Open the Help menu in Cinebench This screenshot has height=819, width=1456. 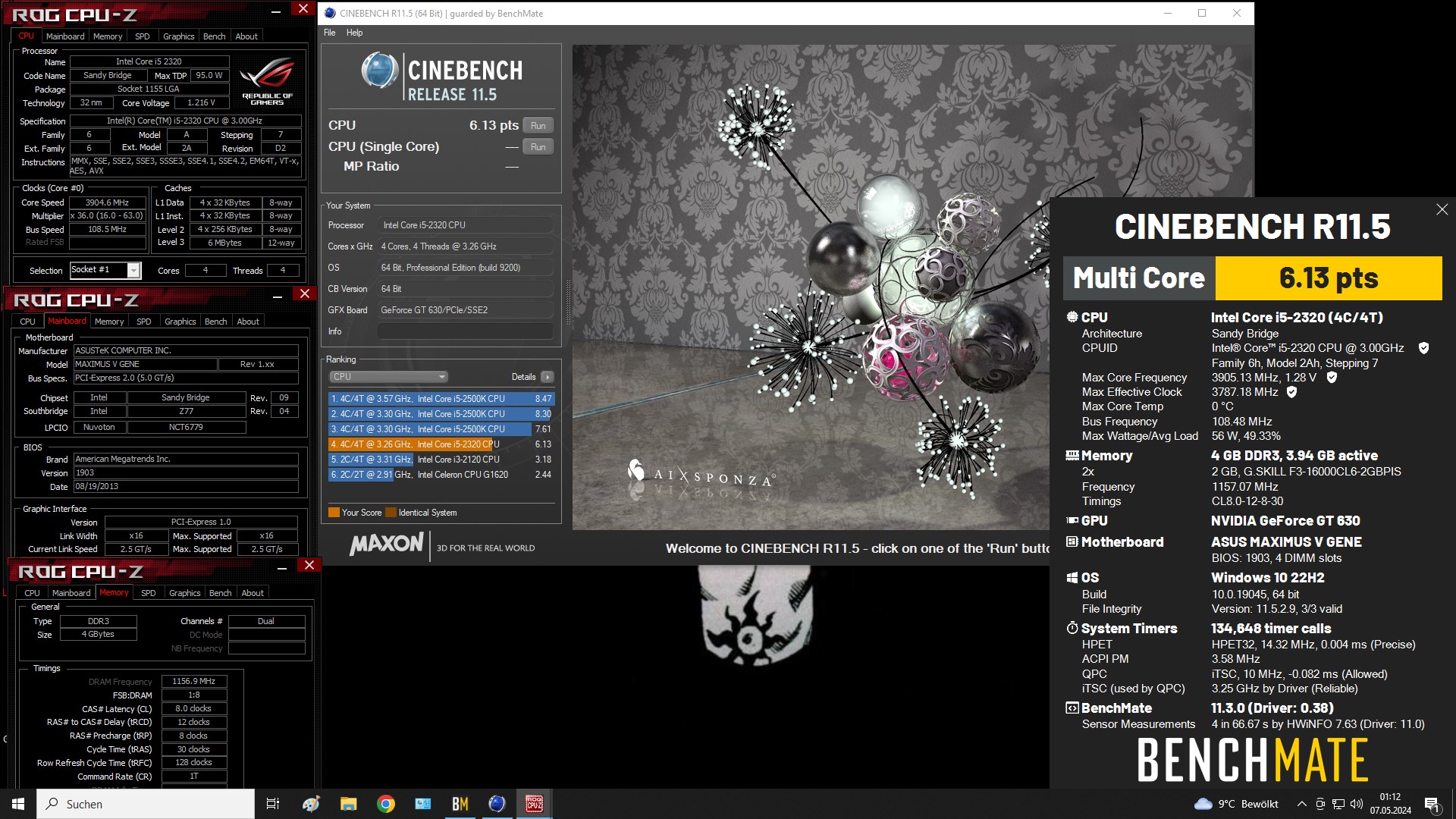354,33
